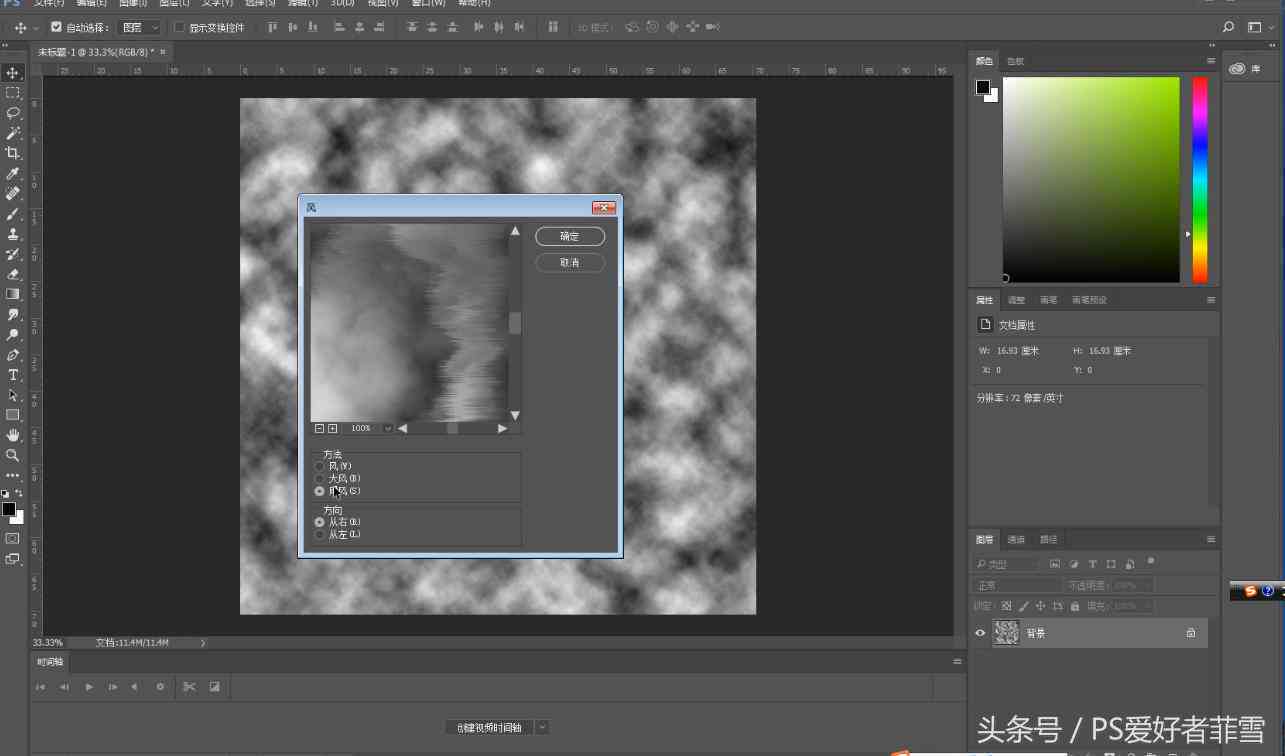Open the Libraries panel icon
The image size is (1285, 756).
pos(1237,69)
